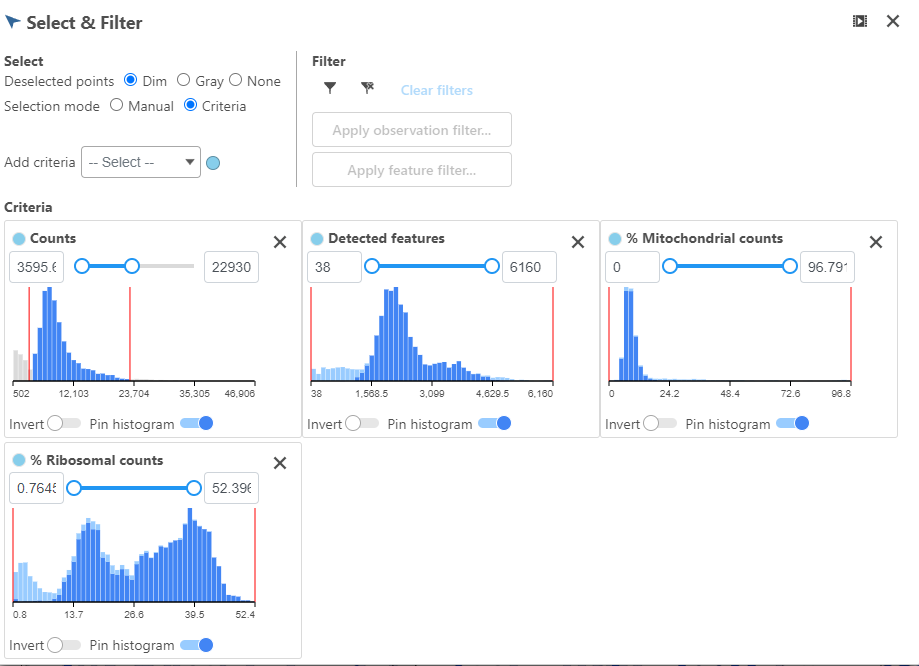Toggle Invert on the Counts criteria
Screen dimensions: 919x666
[x=63, y=423]
